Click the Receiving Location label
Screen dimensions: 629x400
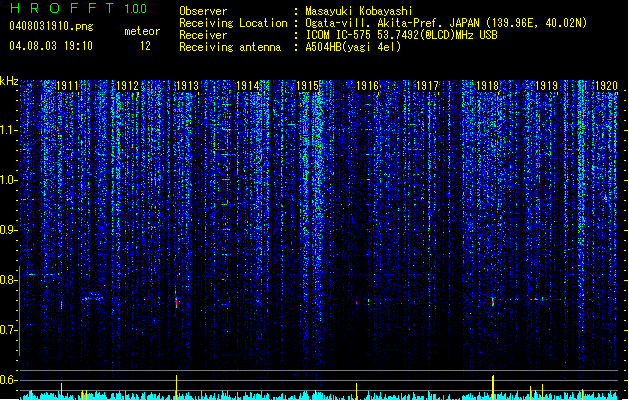[233, 23]
